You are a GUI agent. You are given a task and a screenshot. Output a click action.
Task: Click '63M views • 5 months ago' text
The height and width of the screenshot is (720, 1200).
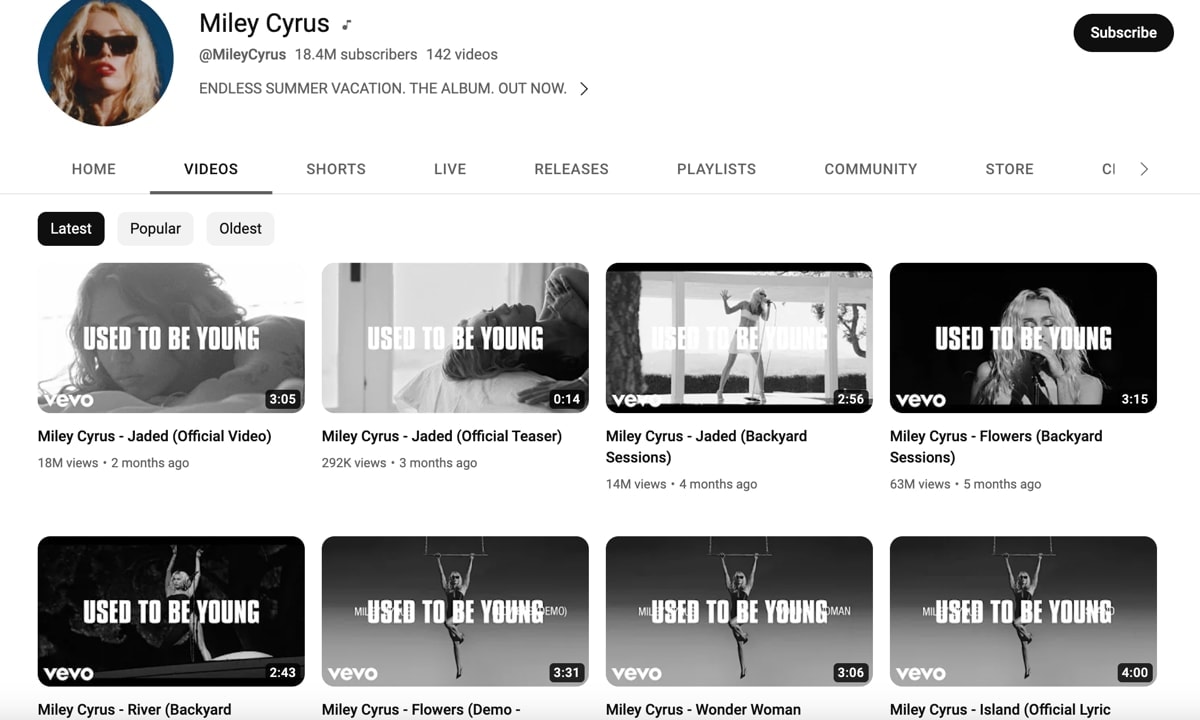pos(965,484)
